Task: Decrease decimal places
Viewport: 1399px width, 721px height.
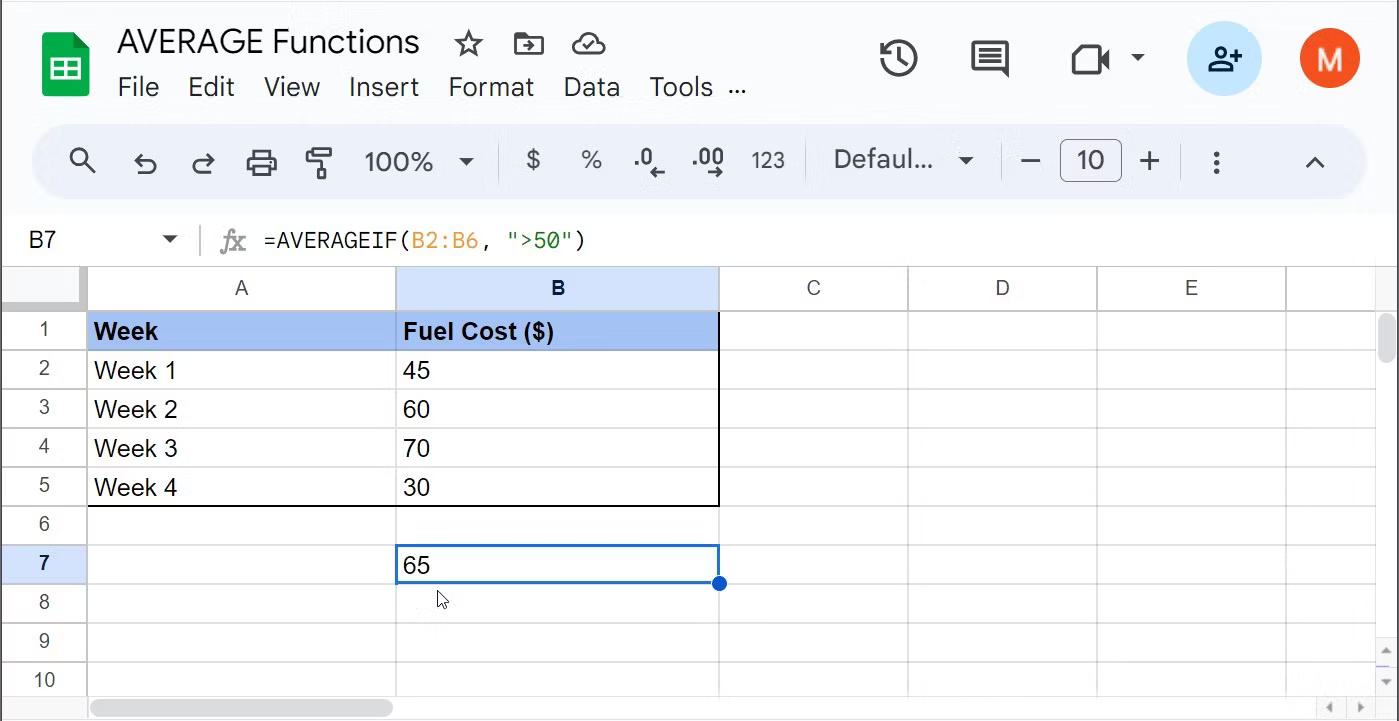Action: click(648, 160)
